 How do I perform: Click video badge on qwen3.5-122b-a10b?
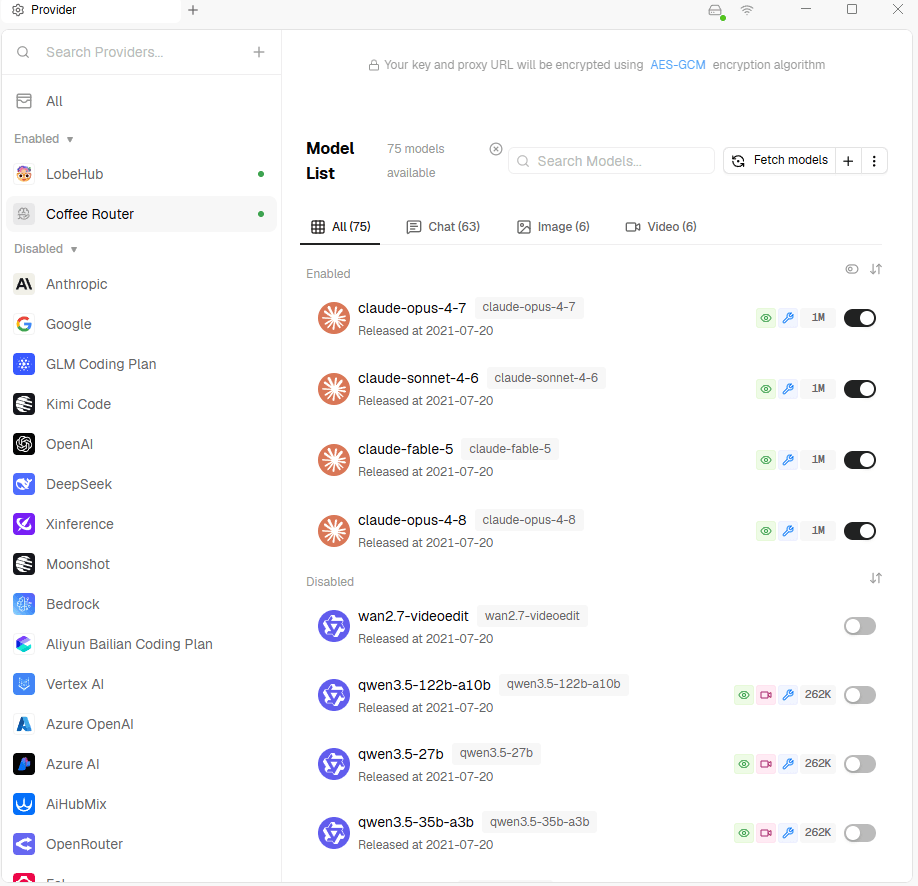point(765,695)
